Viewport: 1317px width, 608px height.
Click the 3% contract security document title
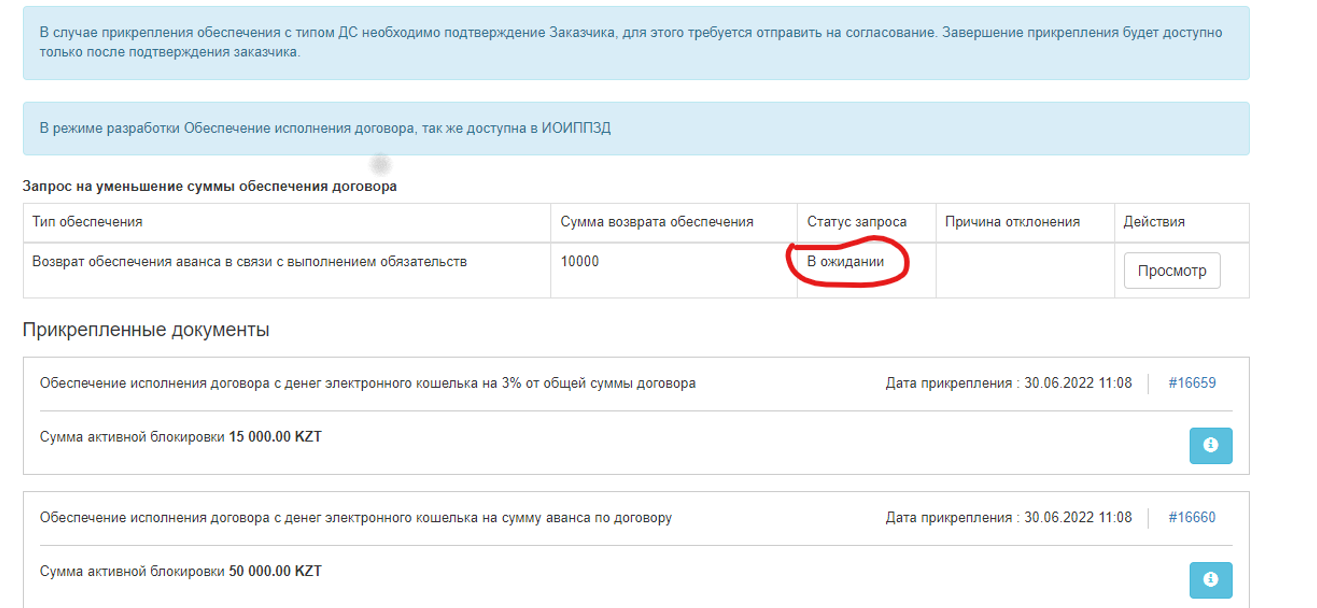(x=367, y=383)
